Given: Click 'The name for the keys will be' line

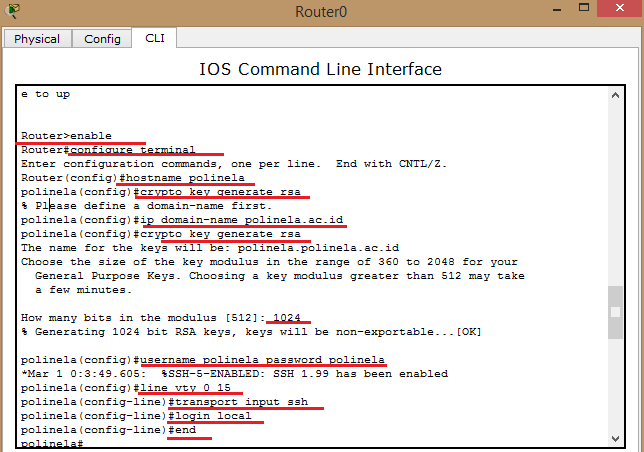Looking at the screenshot, I should pos(210,248).
